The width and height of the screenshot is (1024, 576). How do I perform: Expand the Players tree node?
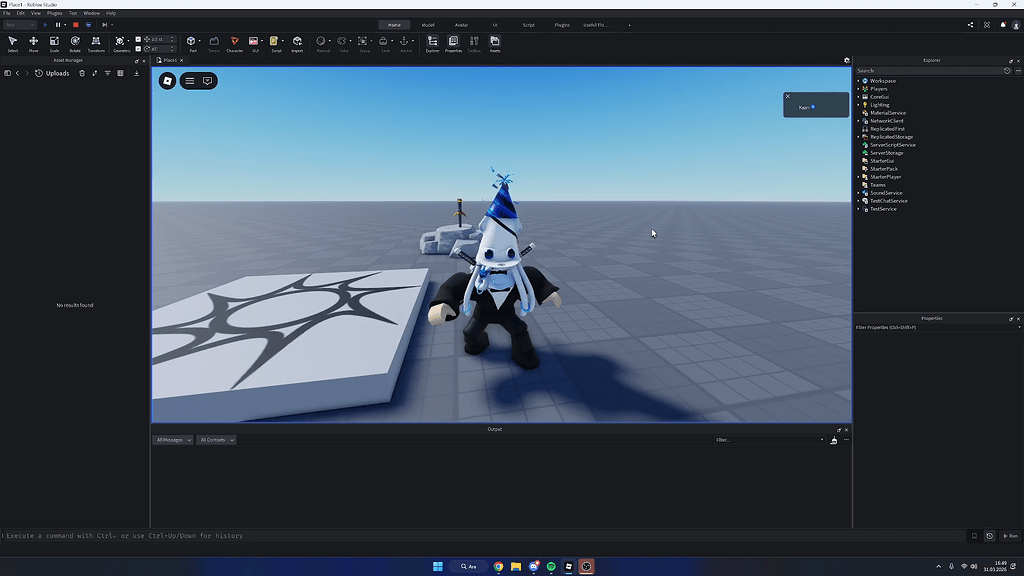click(x=858, y=89)
